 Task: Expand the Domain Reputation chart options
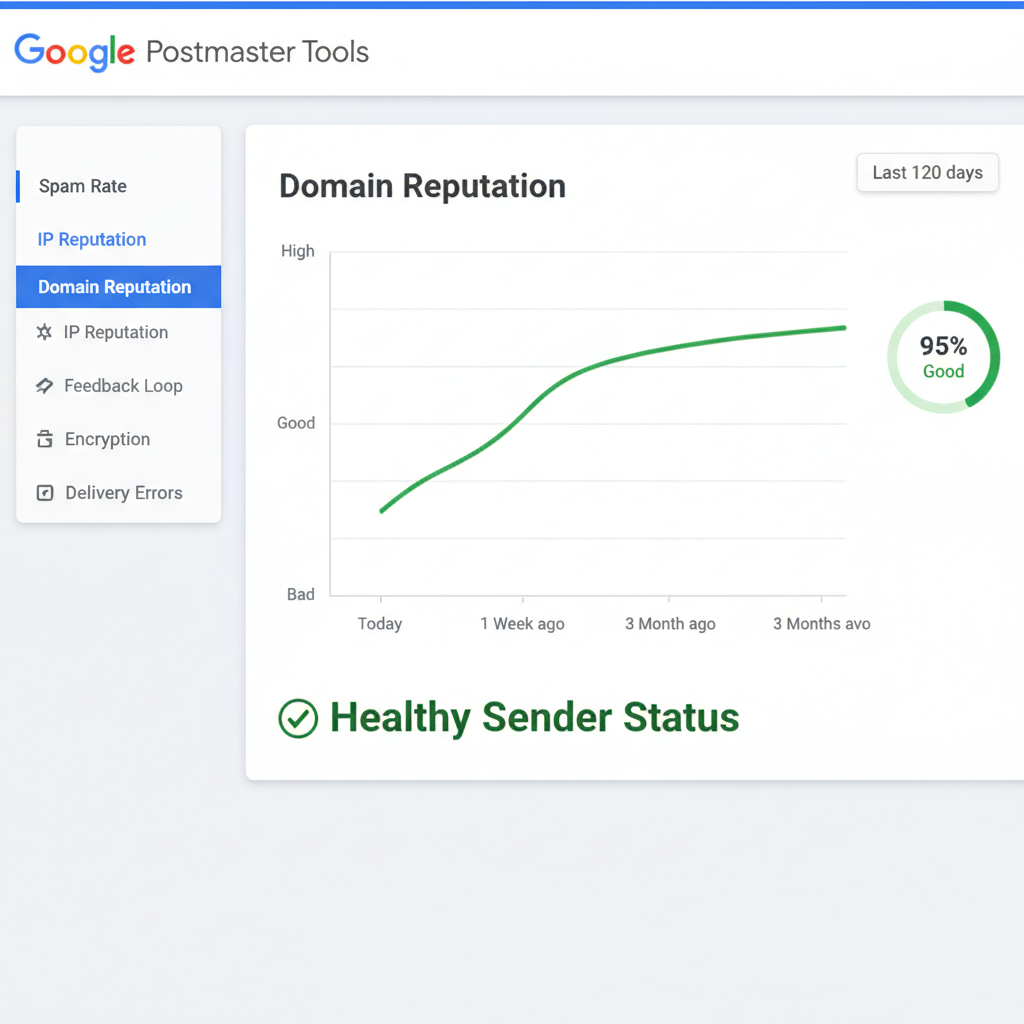click(x=927, y=172)
